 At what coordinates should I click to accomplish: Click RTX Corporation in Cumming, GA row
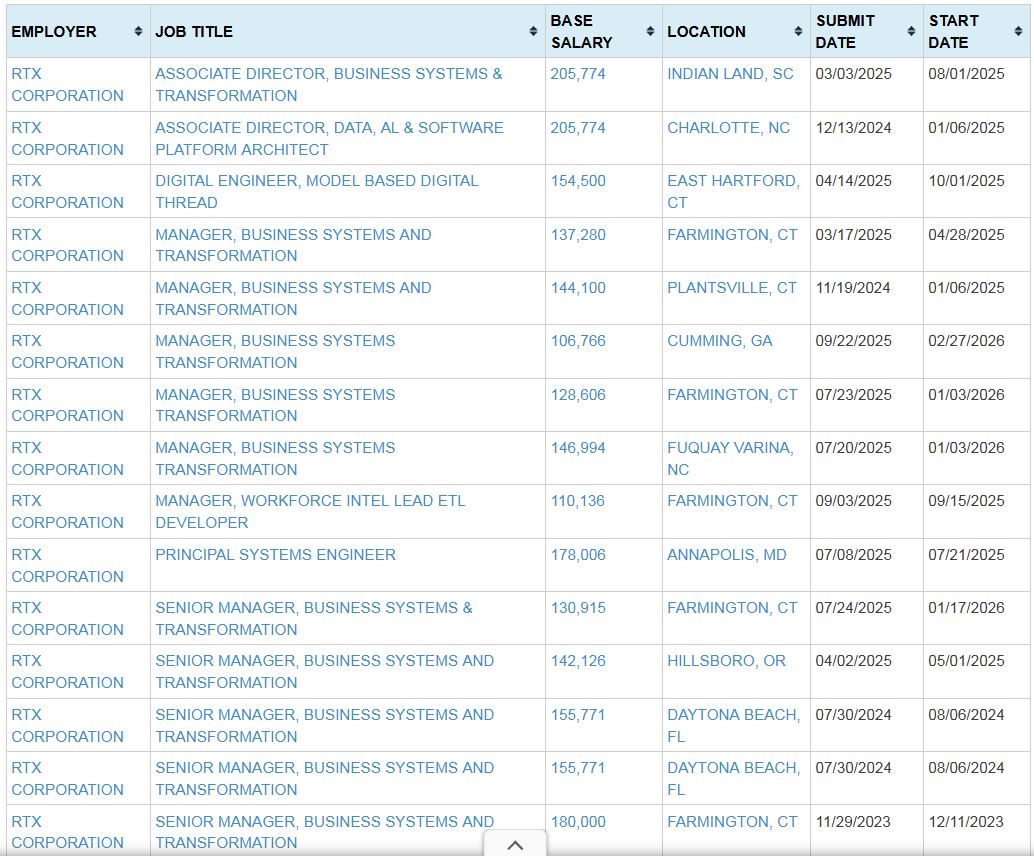point(67,352)
